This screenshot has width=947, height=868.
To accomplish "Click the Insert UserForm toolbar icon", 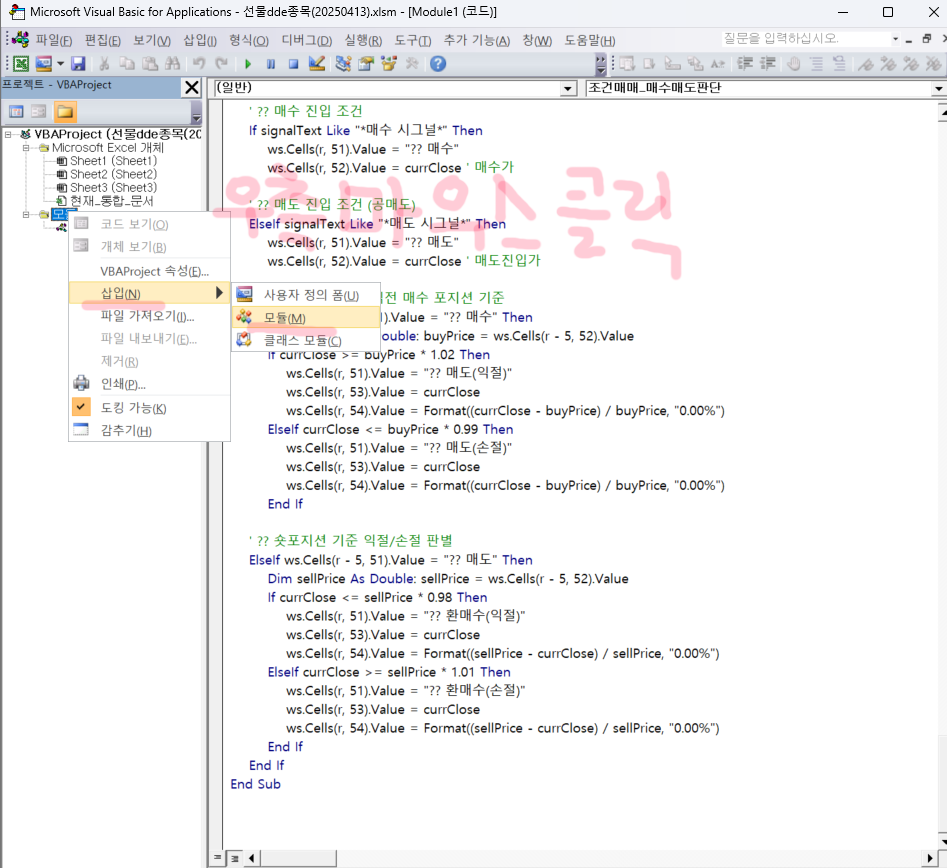I will tap(43, 63).
